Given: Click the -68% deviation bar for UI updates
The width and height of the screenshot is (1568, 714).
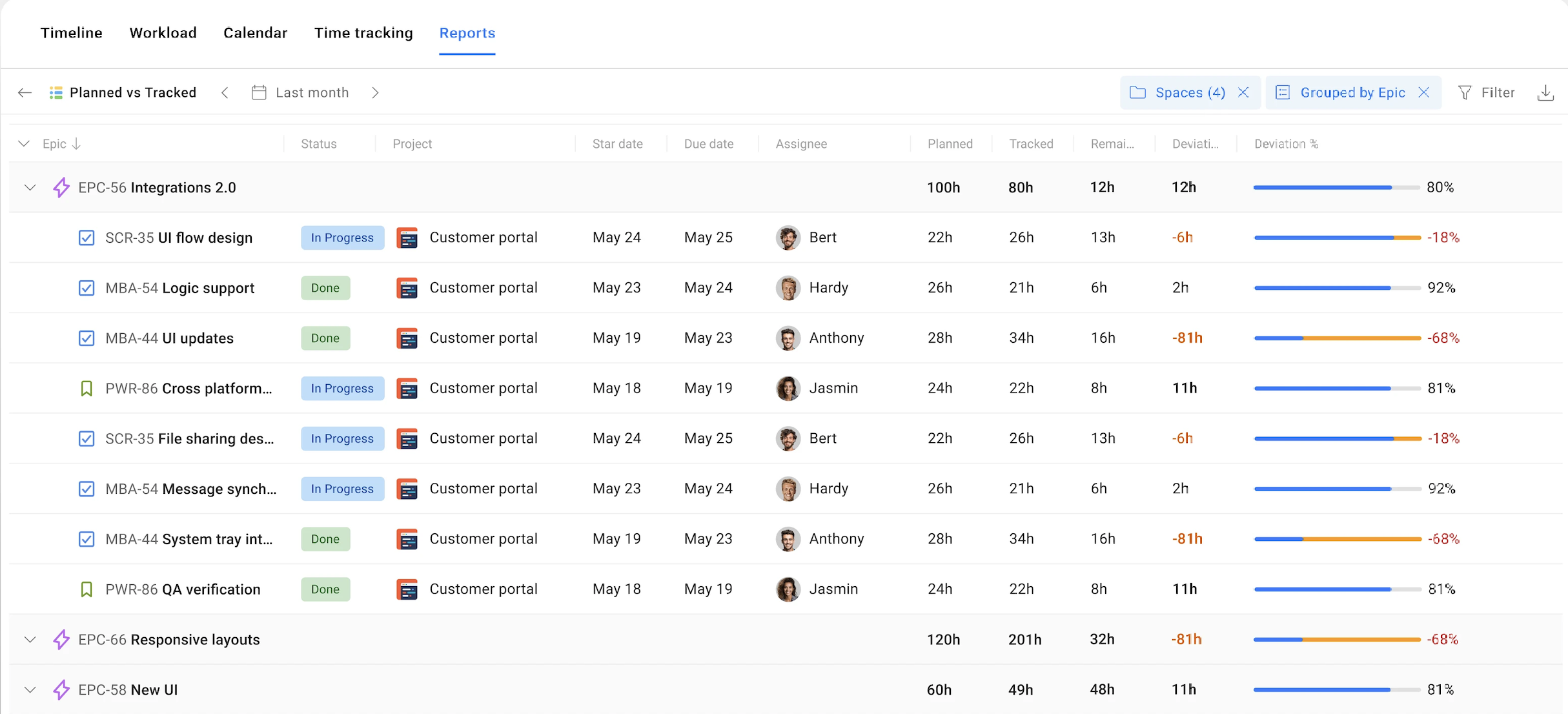Looking at the screenshot, I should coord(1338,338).
